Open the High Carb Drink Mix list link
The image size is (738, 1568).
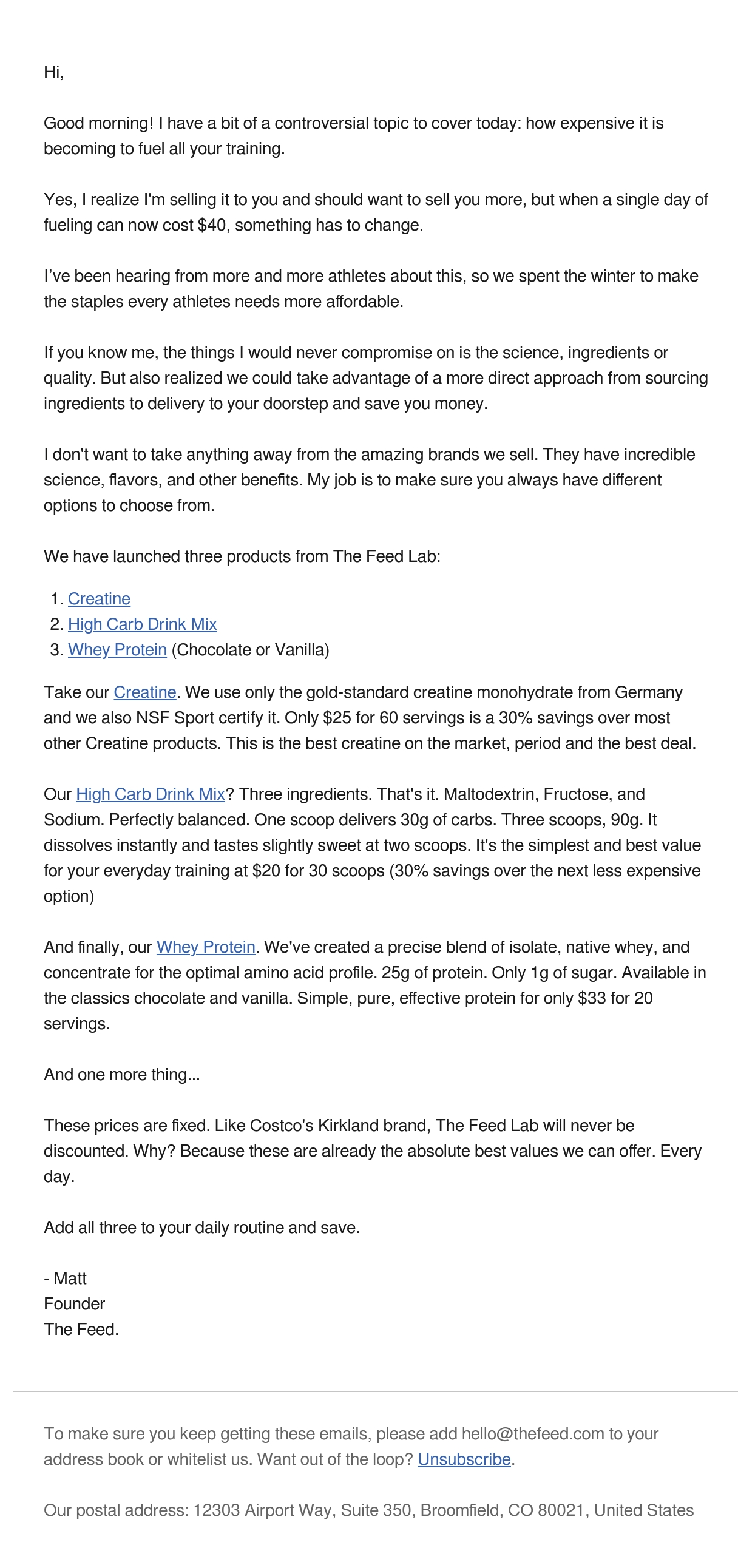pyautogui.click(x=142, y=624)
